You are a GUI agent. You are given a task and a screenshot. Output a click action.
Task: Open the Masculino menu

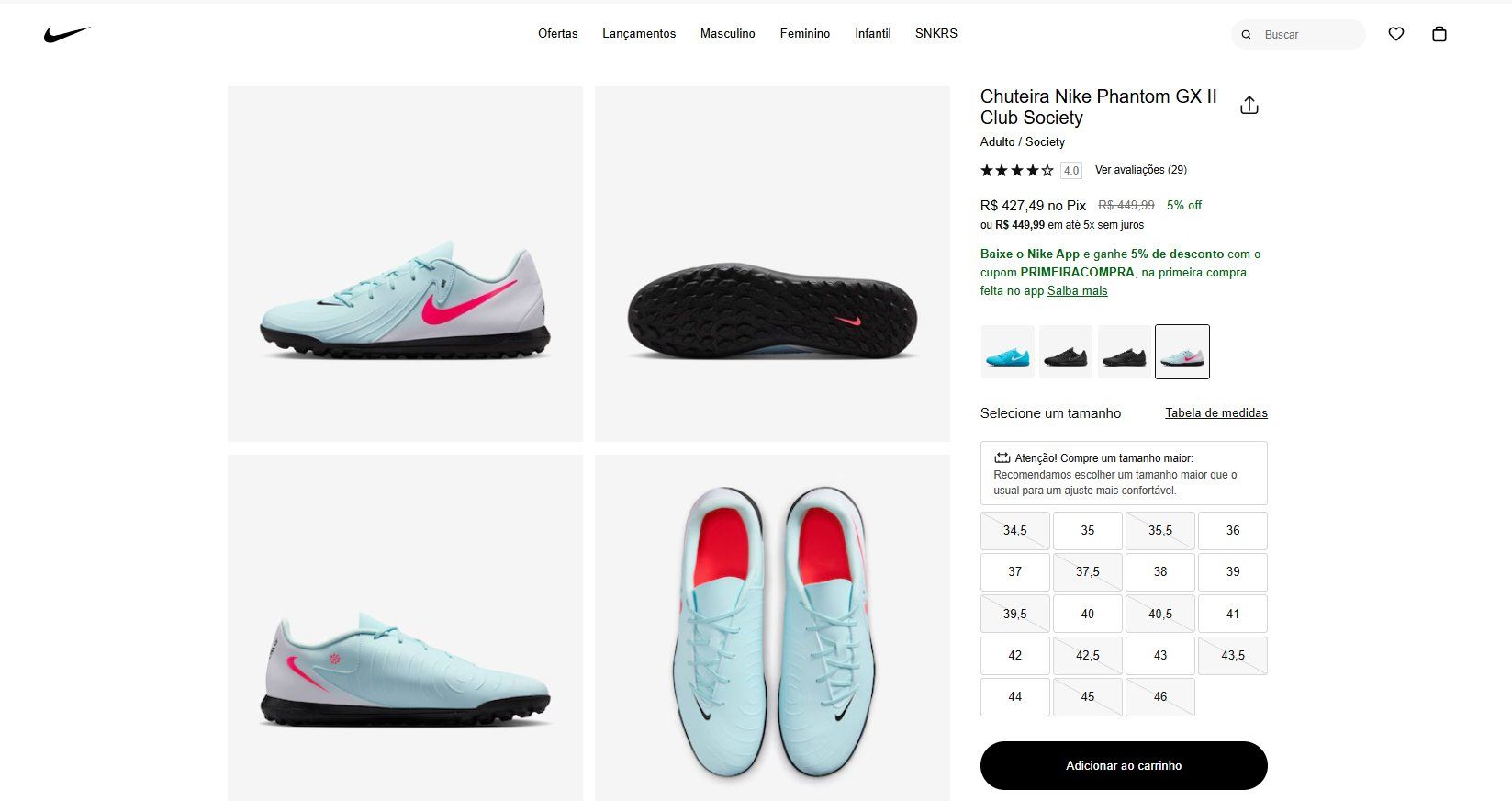[x=727, y=33]
